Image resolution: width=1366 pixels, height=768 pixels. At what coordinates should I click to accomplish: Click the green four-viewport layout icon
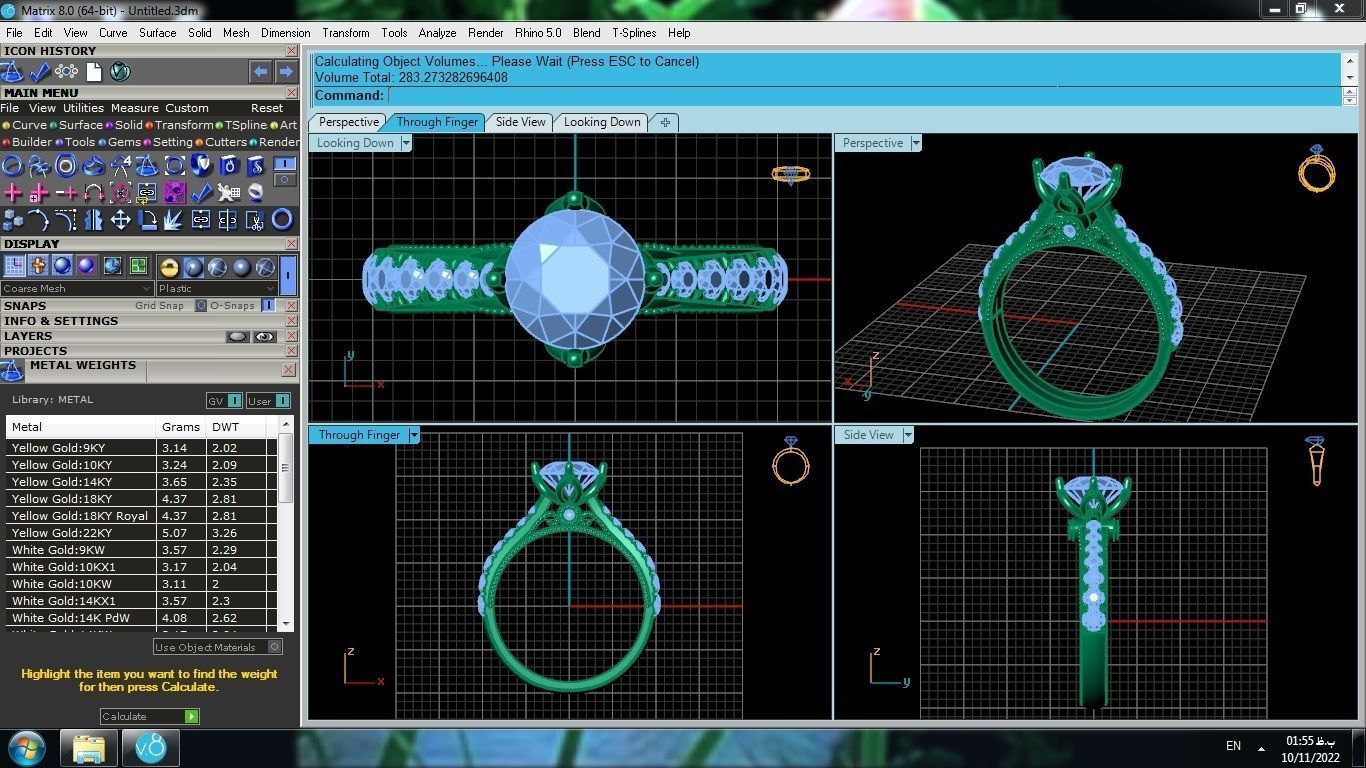pos(138,265)
